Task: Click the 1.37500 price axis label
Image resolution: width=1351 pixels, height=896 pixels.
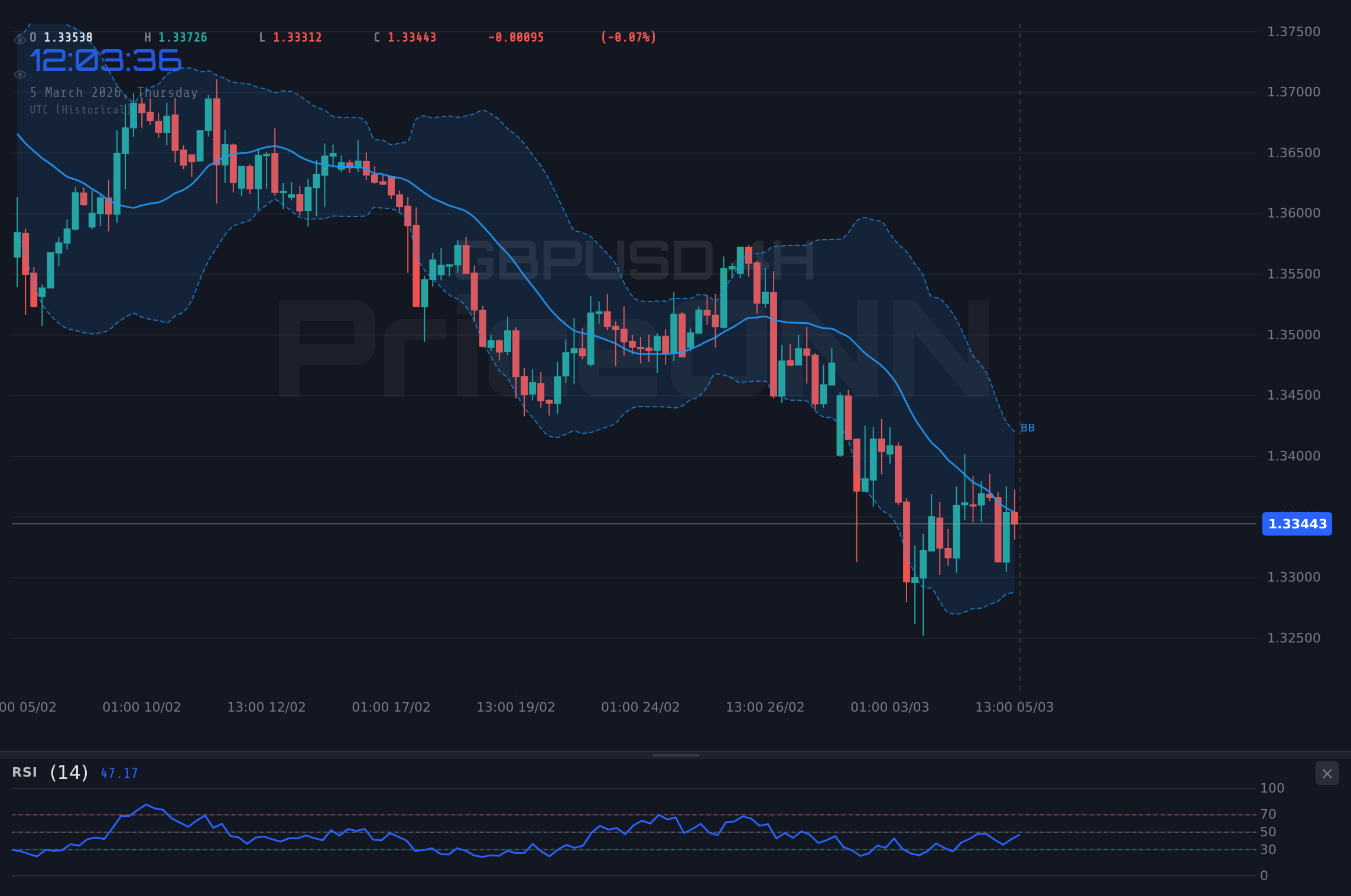Action: click(1294, 31)
